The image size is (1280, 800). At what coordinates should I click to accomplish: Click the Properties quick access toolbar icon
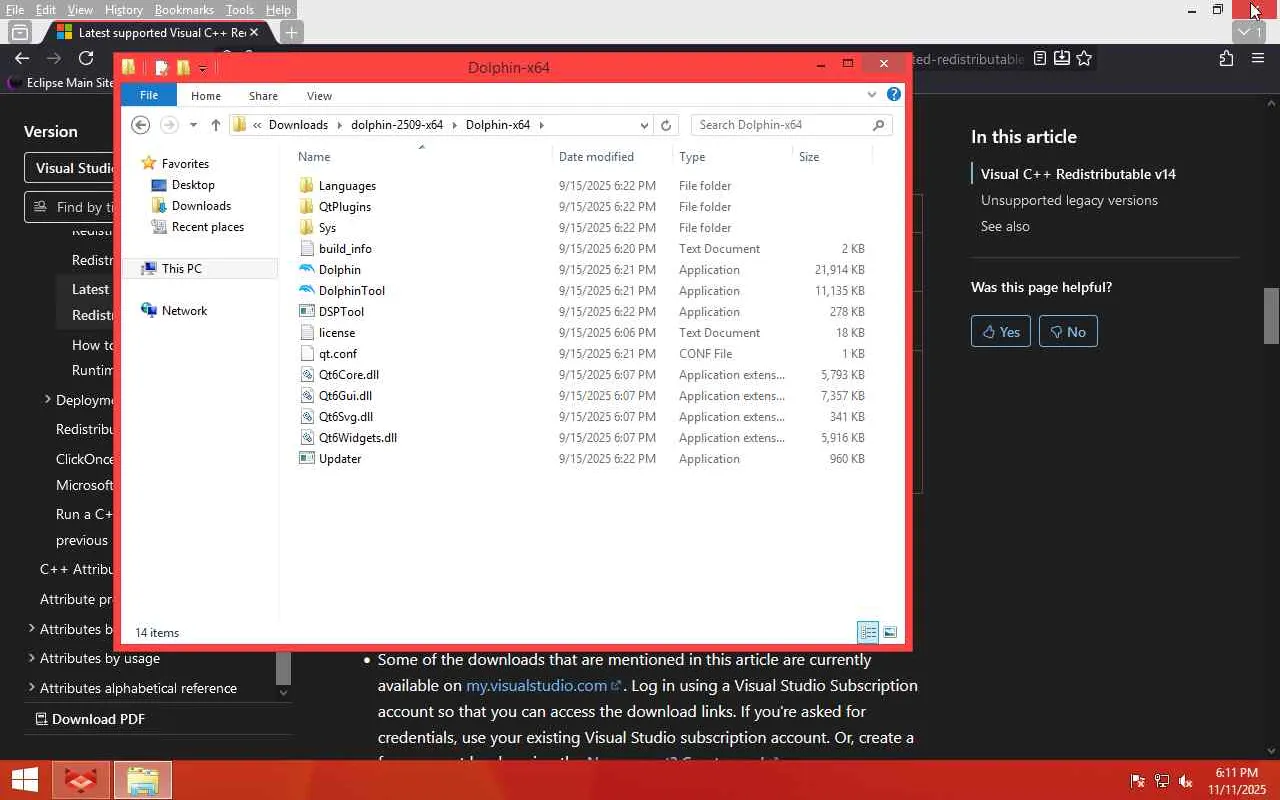click(161, 68)
